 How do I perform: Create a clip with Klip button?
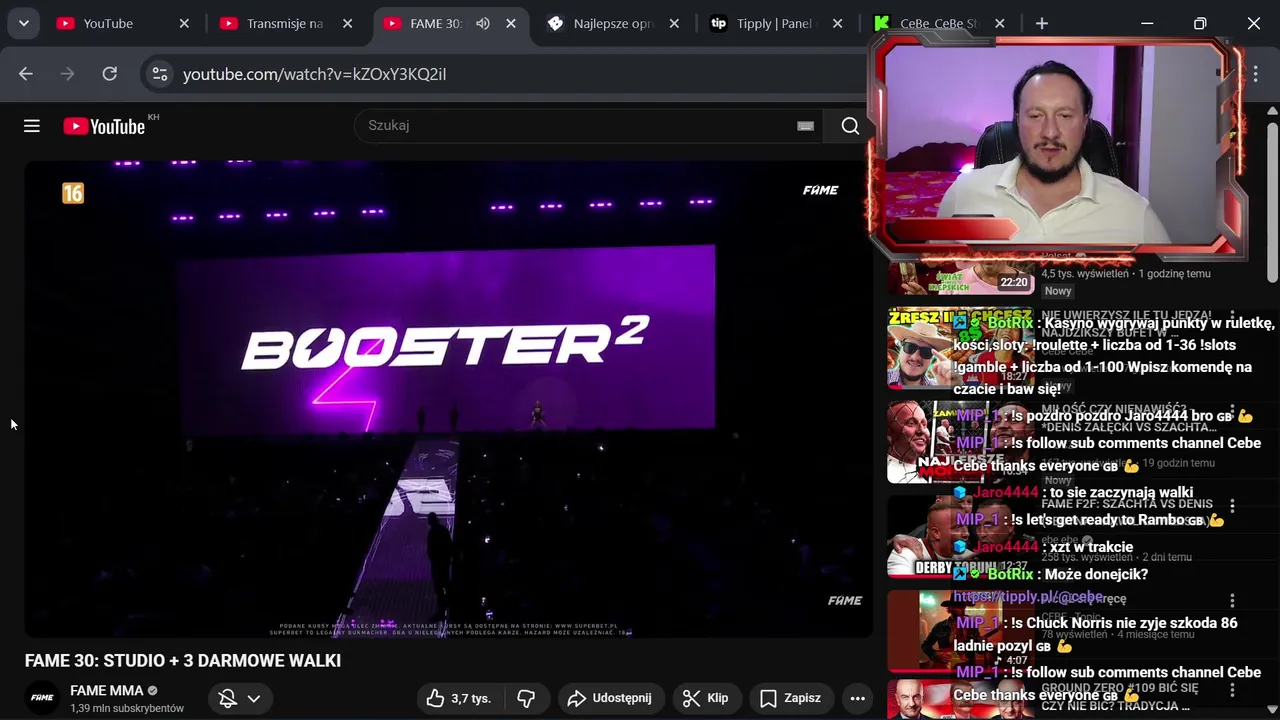(x=706, y=698)
